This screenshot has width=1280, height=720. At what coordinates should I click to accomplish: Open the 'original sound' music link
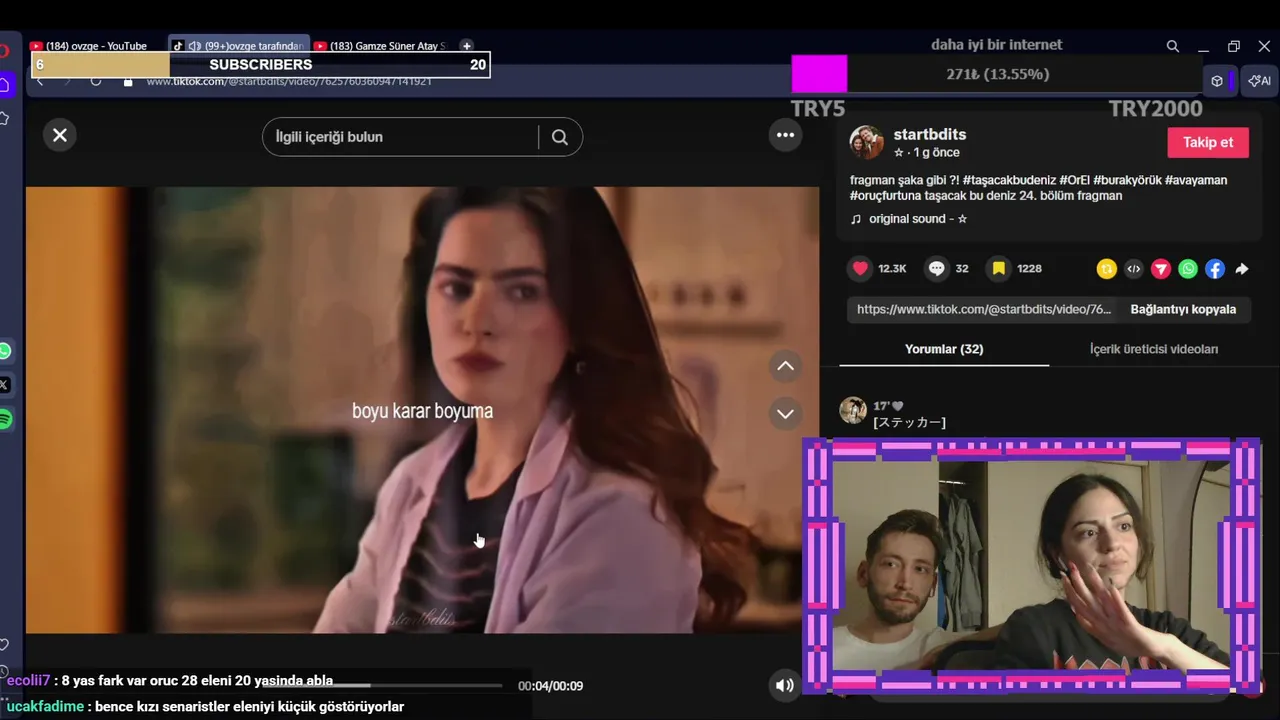tap(917, 219)
